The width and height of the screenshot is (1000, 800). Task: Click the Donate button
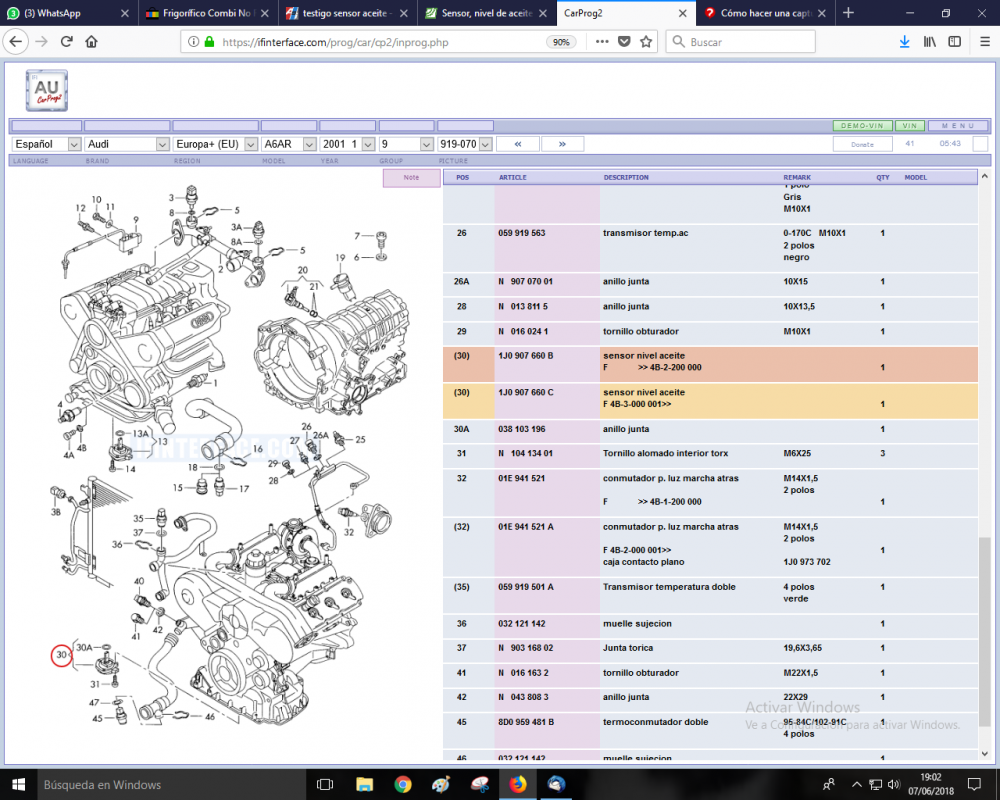click(x=862, y=144)
